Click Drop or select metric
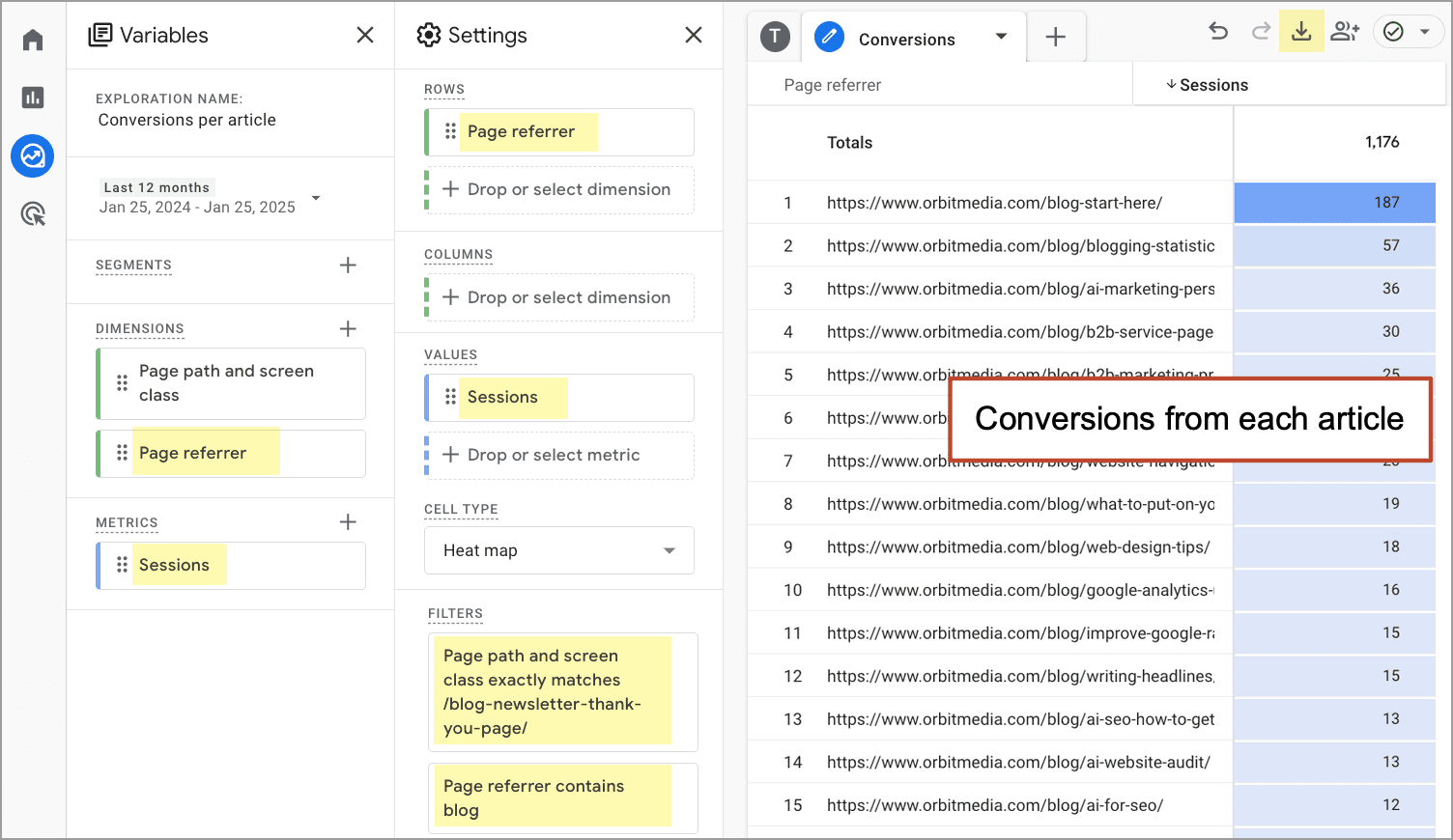Screen dimensions: 1453x840 [x=559, y=456]
